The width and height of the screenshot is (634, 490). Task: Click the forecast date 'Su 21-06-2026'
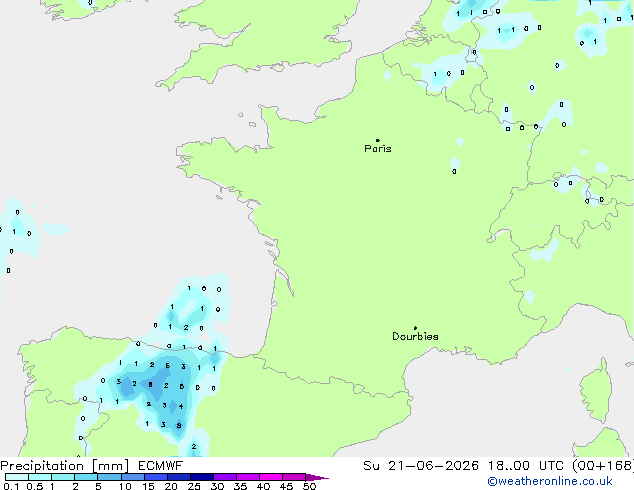coord(421,466)
